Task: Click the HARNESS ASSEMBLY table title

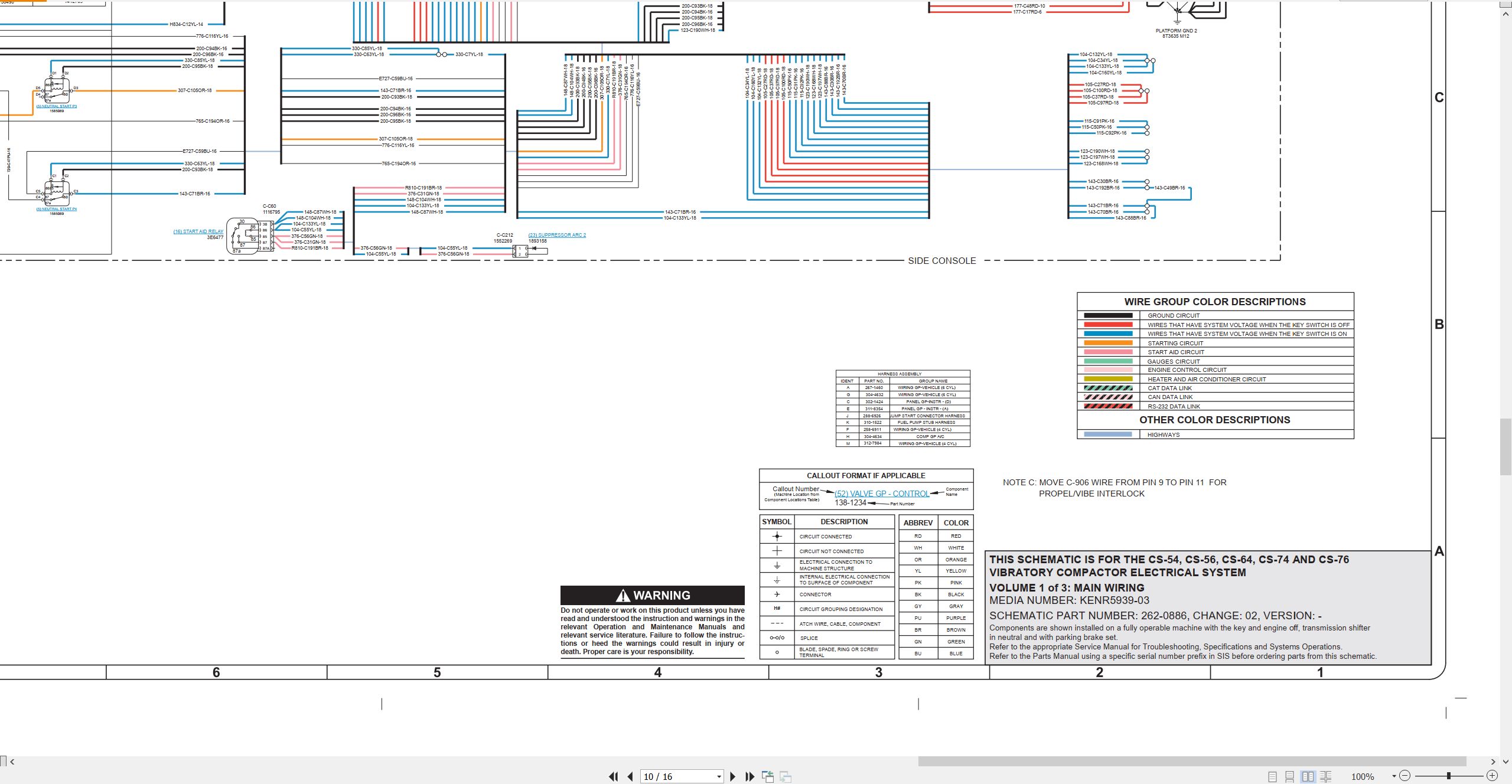Action: point(899,374)
